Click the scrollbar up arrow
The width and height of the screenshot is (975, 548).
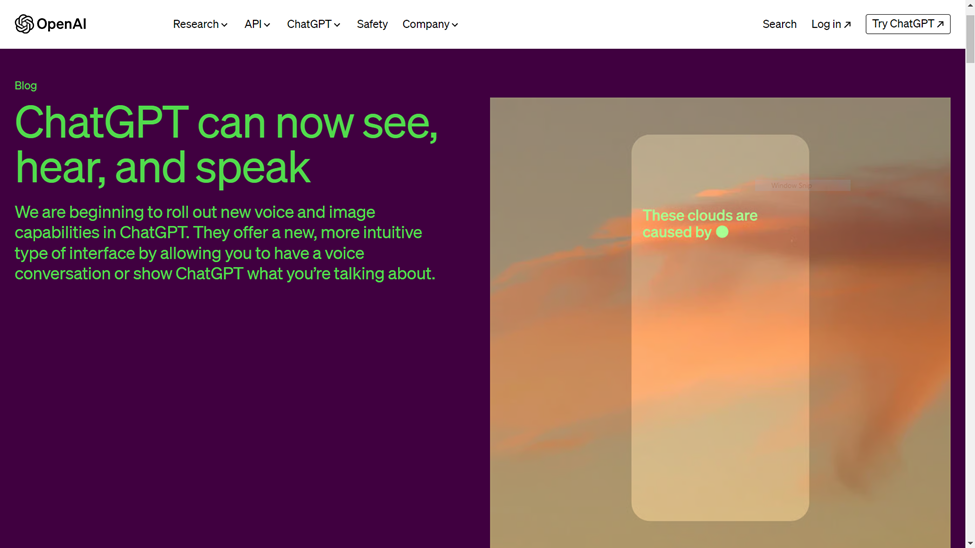970,4
